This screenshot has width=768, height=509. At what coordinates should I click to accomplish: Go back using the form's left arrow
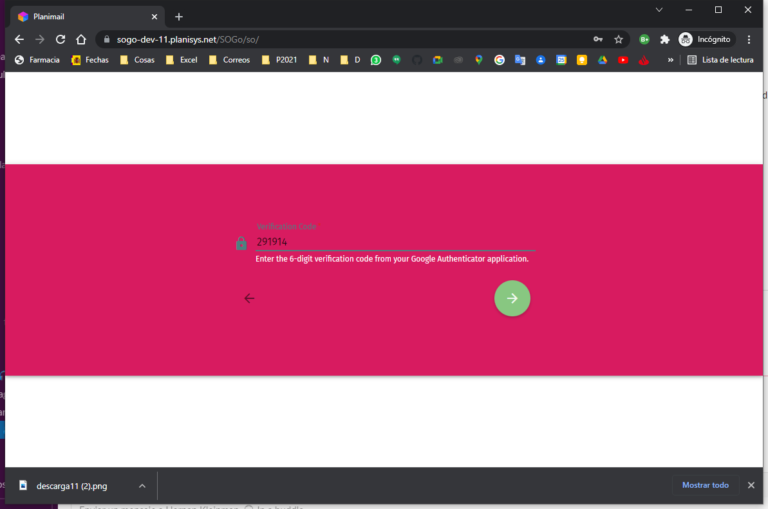pyautogui.click(x=249, y=298)
